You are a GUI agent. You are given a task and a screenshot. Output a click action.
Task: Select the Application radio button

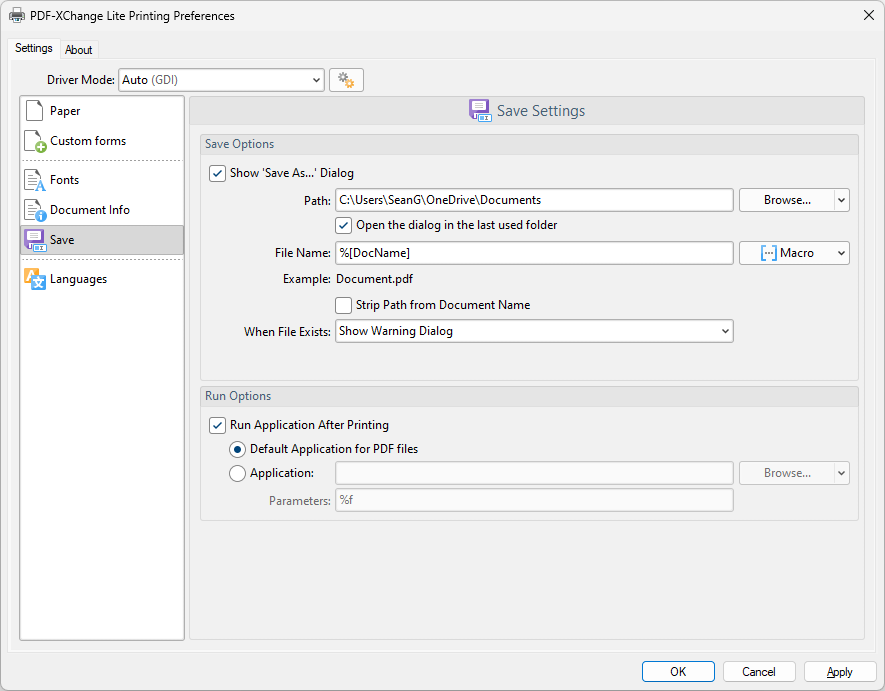coord(238,474)
